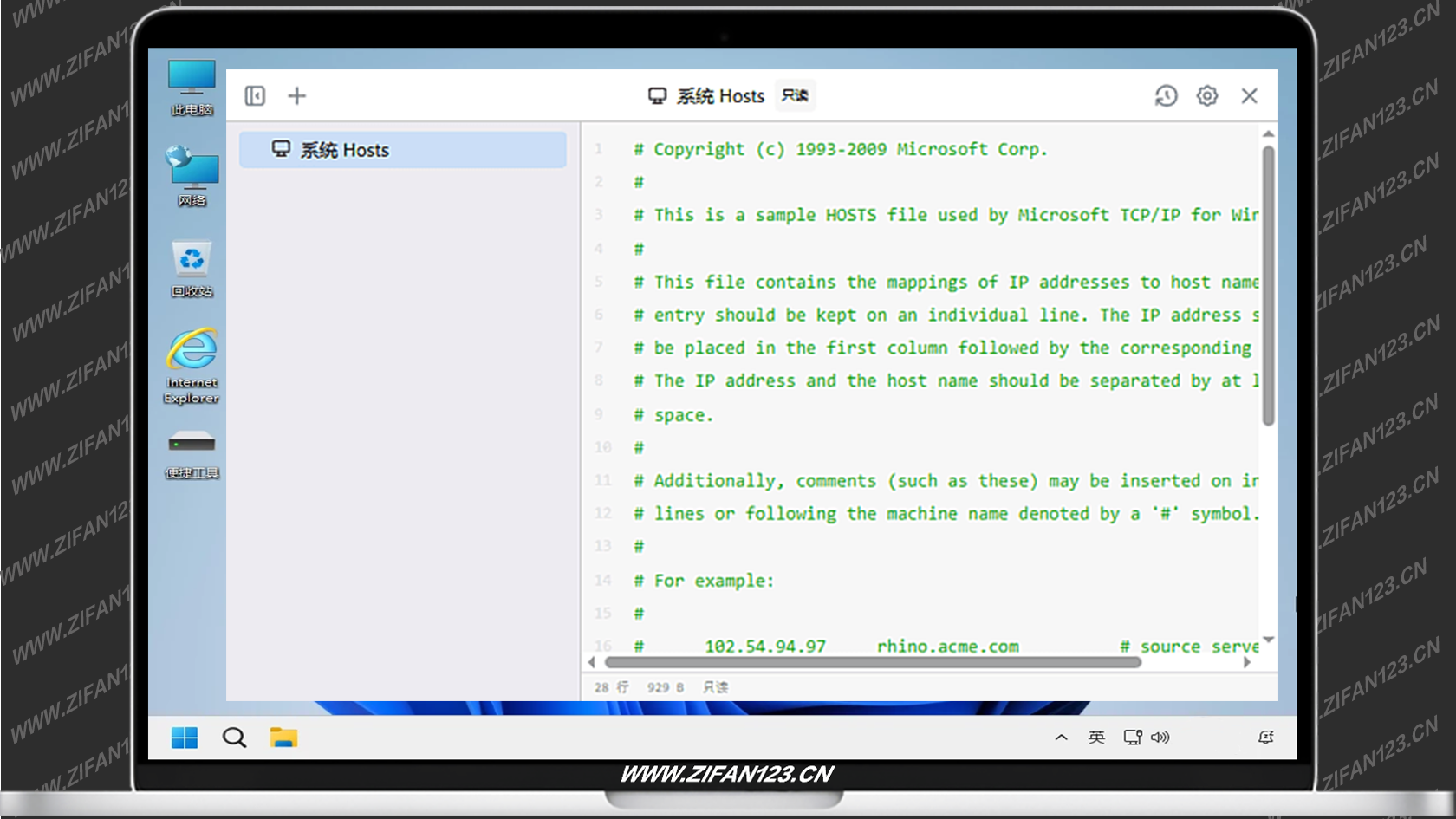Viewport: 1456px width, 819px height.
Task: Click line number 10 in gutter
Action: [602, 447]
